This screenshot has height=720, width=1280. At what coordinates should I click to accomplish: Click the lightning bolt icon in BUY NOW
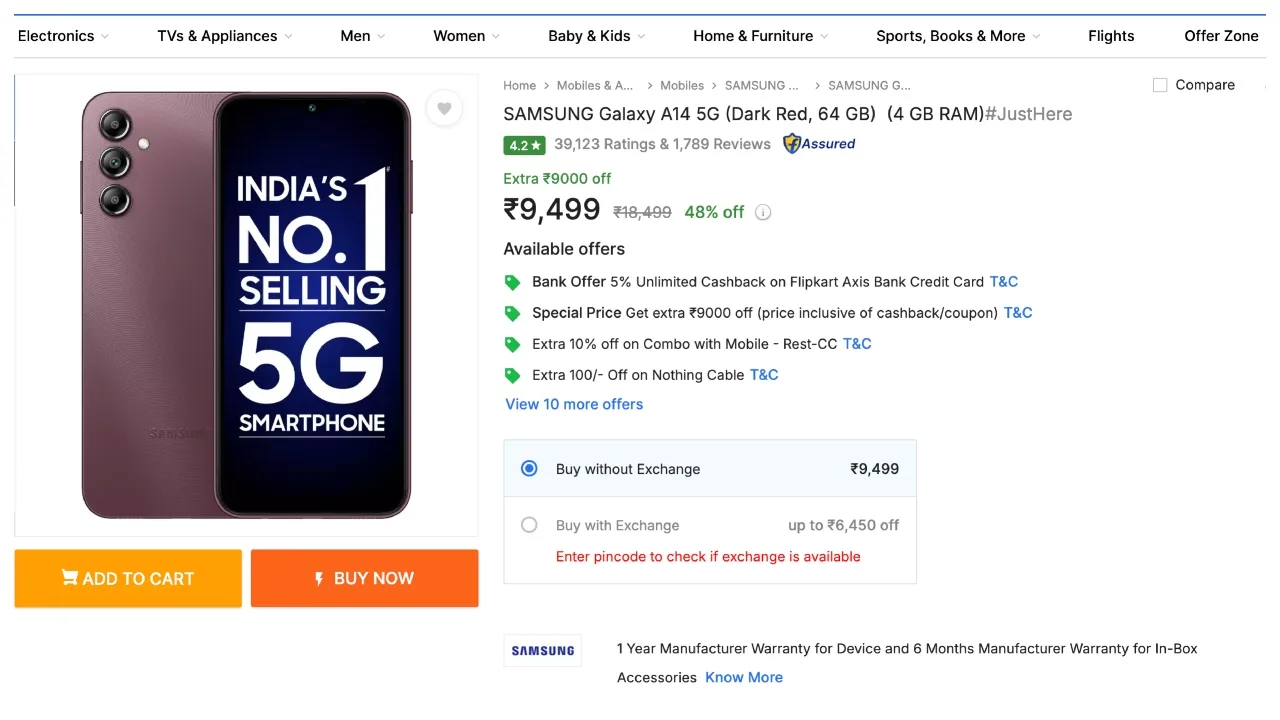(x=319, y=578)
